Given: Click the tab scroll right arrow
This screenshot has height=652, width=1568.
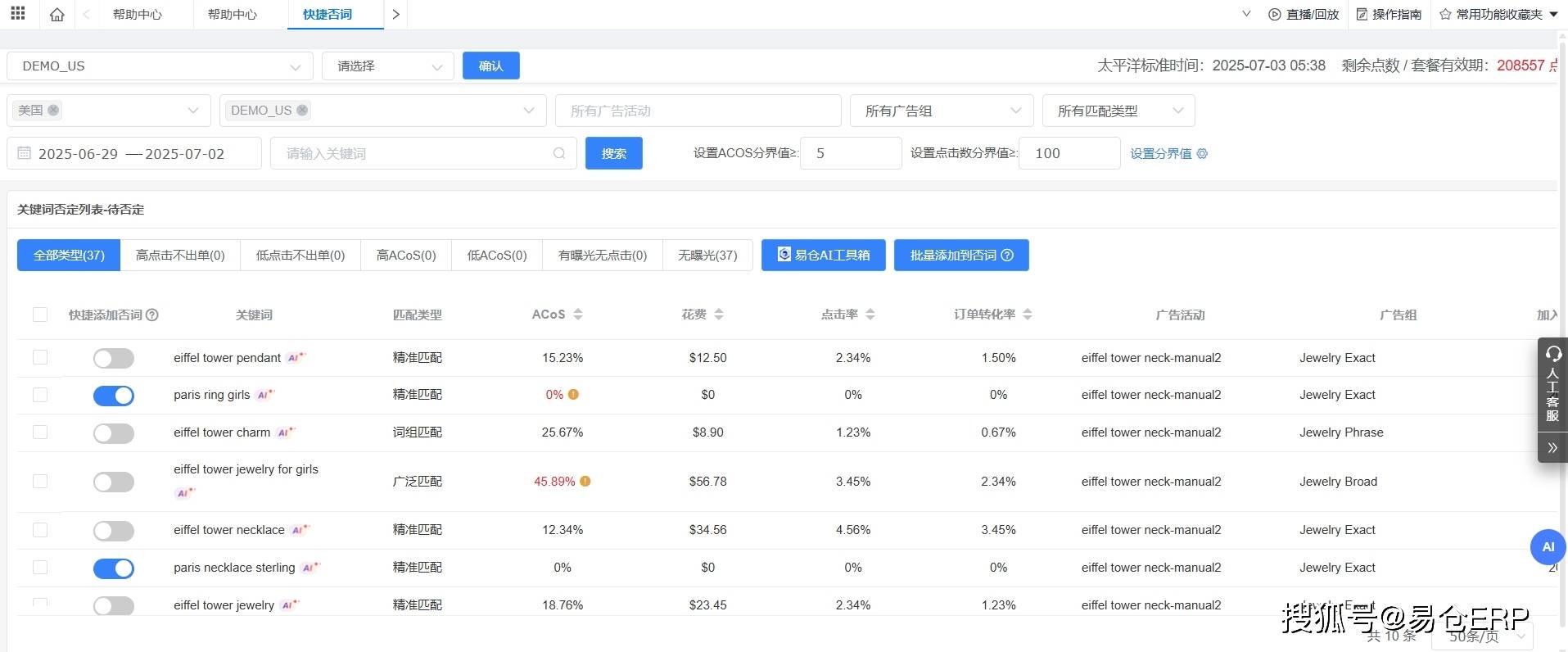Looking at the screenshot, I should point(396,15).
